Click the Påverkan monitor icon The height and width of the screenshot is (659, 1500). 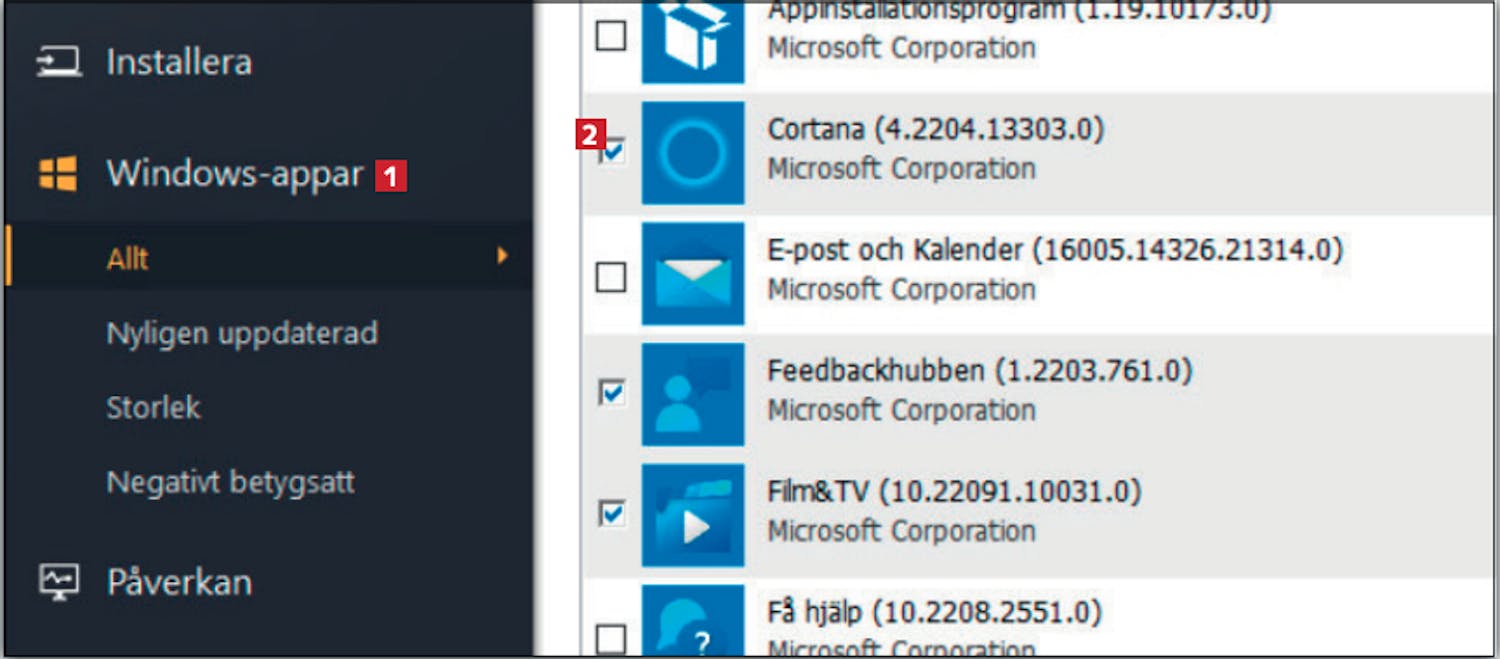click(59, 582)
